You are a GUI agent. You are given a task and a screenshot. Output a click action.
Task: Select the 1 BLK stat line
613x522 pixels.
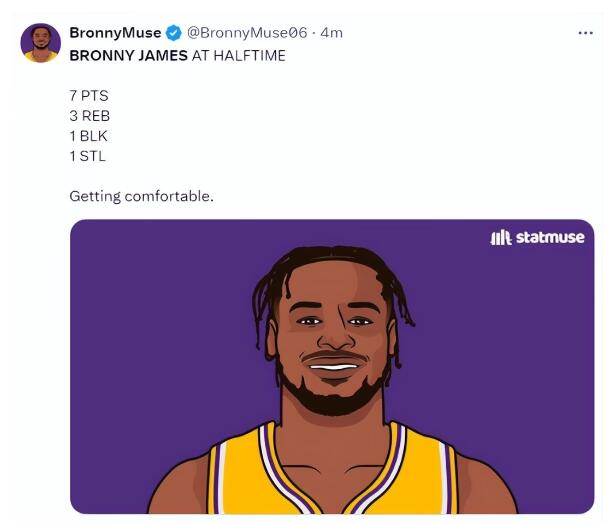(88, 136)
